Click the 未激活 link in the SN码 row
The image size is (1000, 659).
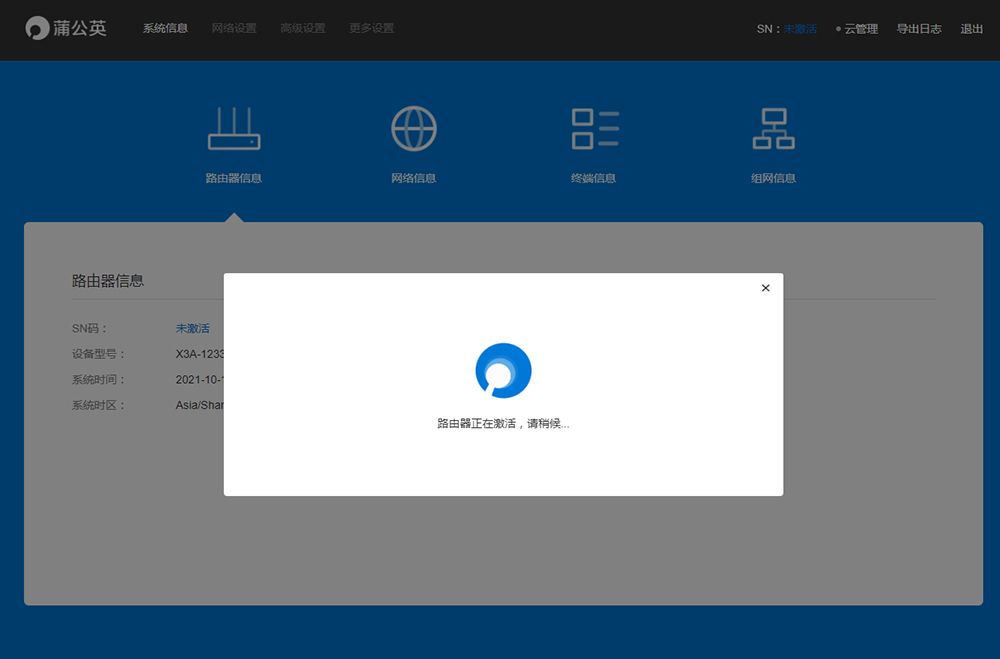coord(193,328)
